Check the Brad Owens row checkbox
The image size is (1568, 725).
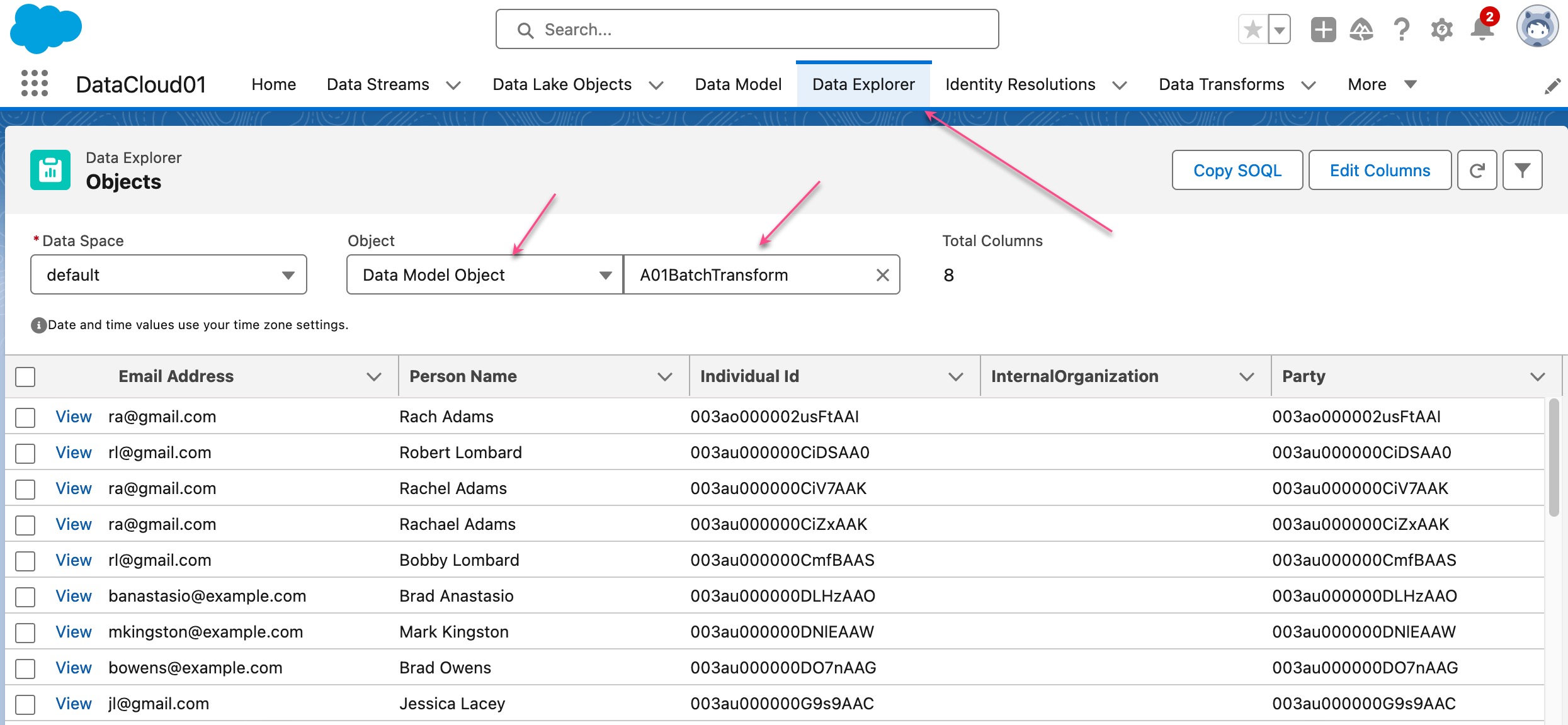click(25, 668)
